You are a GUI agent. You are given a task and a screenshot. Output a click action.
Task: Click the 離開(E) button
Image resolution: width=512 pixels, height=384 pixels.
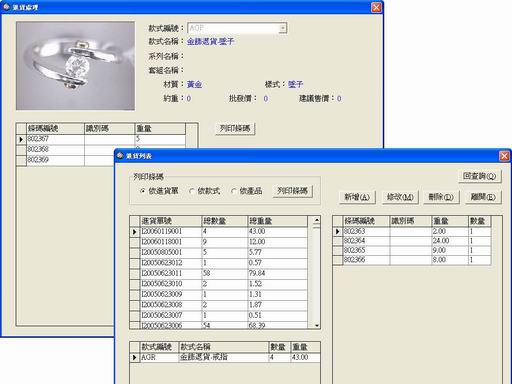coord(483,197)
